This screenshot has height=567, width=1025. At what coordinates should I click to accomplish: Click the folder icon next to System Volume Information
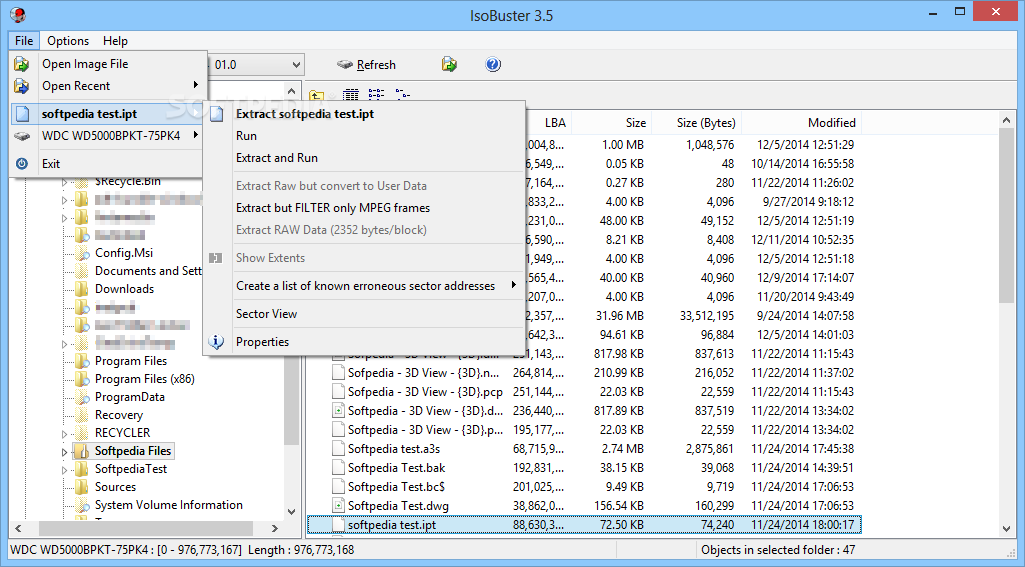click(x=82, y=505)
